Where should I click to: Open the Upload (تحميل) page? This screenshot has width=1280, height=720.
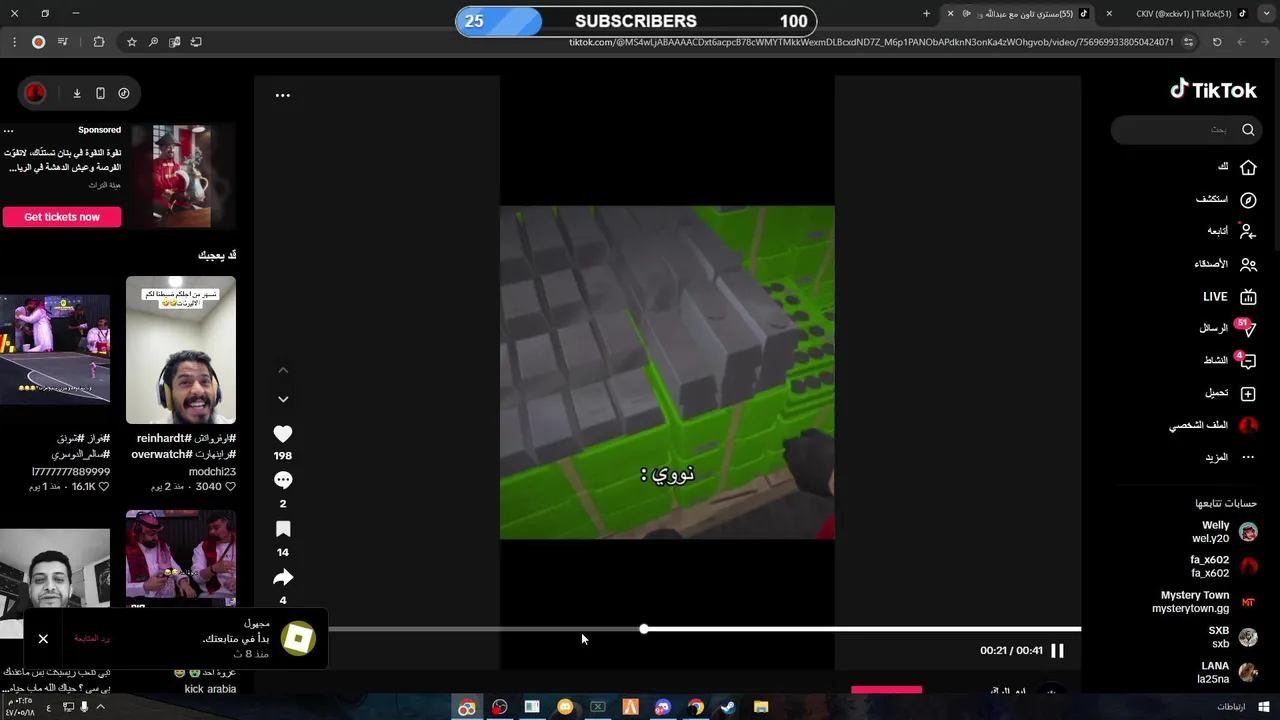tap(1230, 394)
